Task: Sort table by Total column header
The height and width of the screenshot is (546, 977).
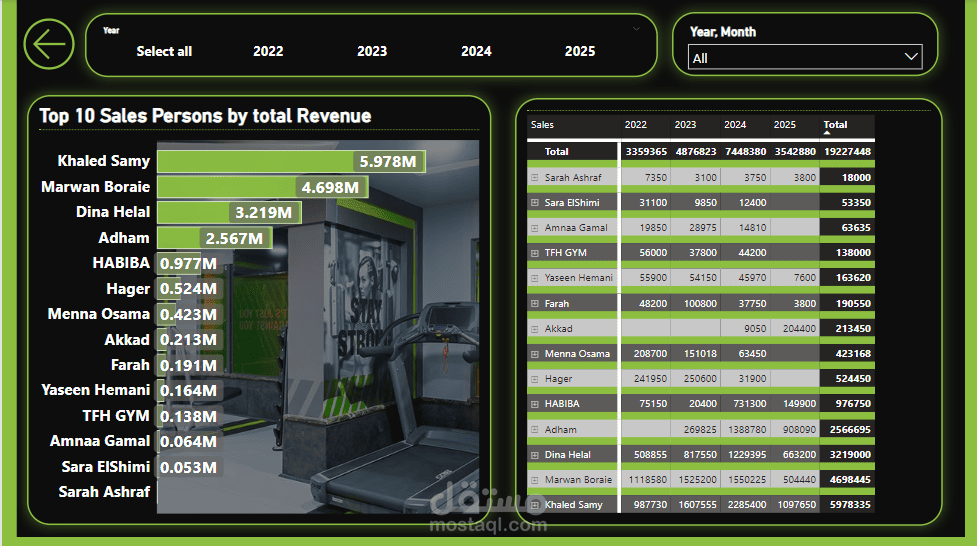Action: click(x=835, y=125)
